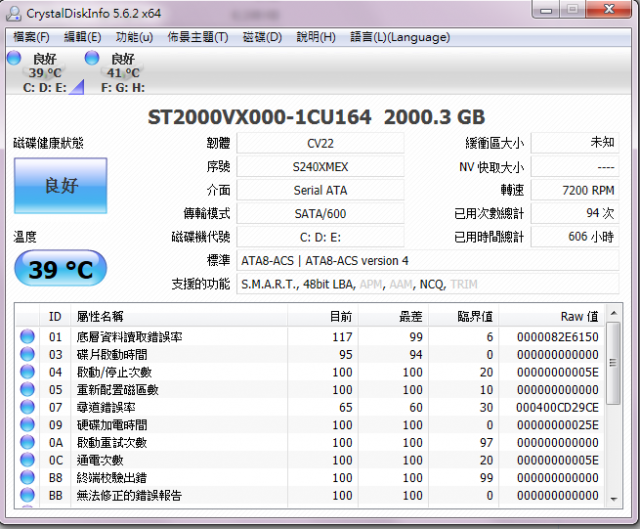Minimize the CrystalDiskInfo window
Viewport: 640px width, 529px height.
tap(546, 10)
